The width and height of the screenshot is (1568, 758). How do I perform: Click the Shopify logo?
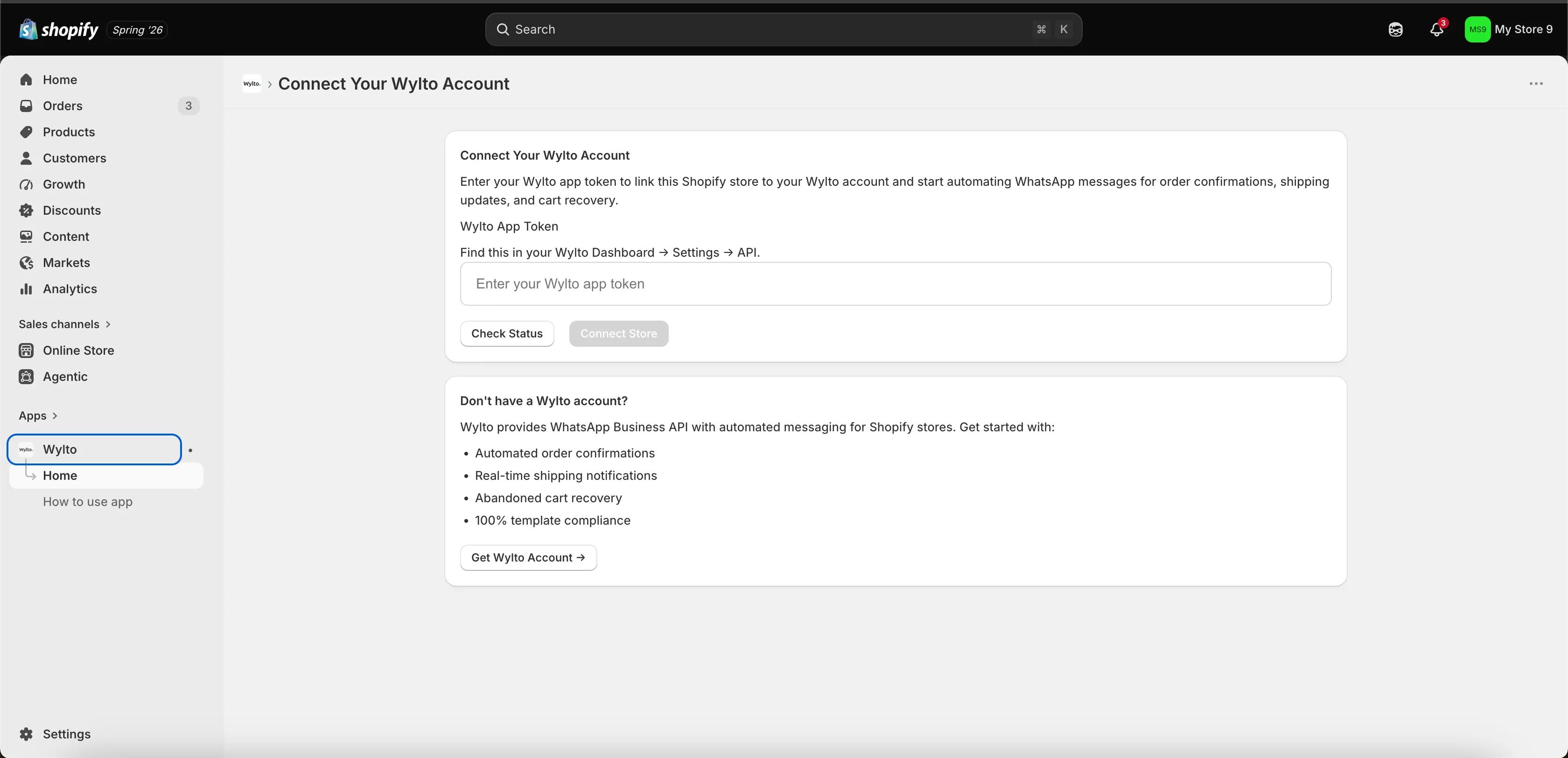pos(58,29)
